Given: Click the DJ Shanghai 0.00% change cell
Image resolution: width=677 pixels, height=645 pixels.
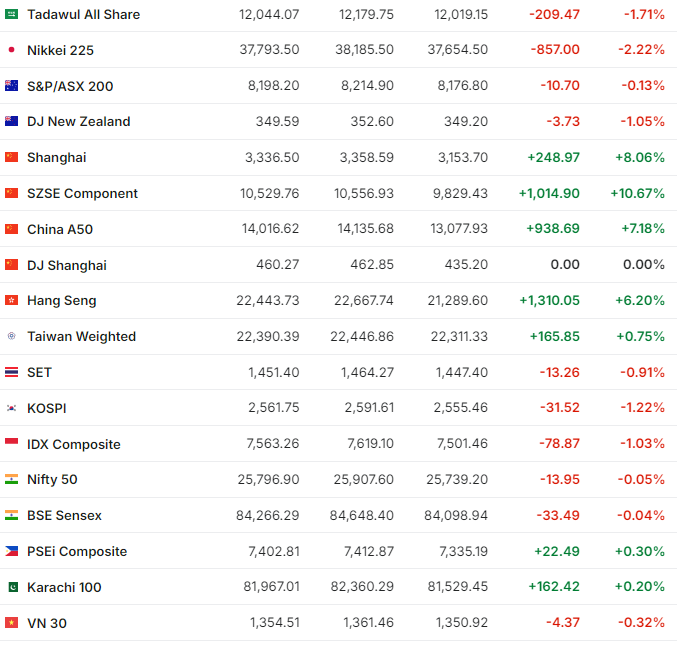Looking at the screenshot, I should [643, 265].
